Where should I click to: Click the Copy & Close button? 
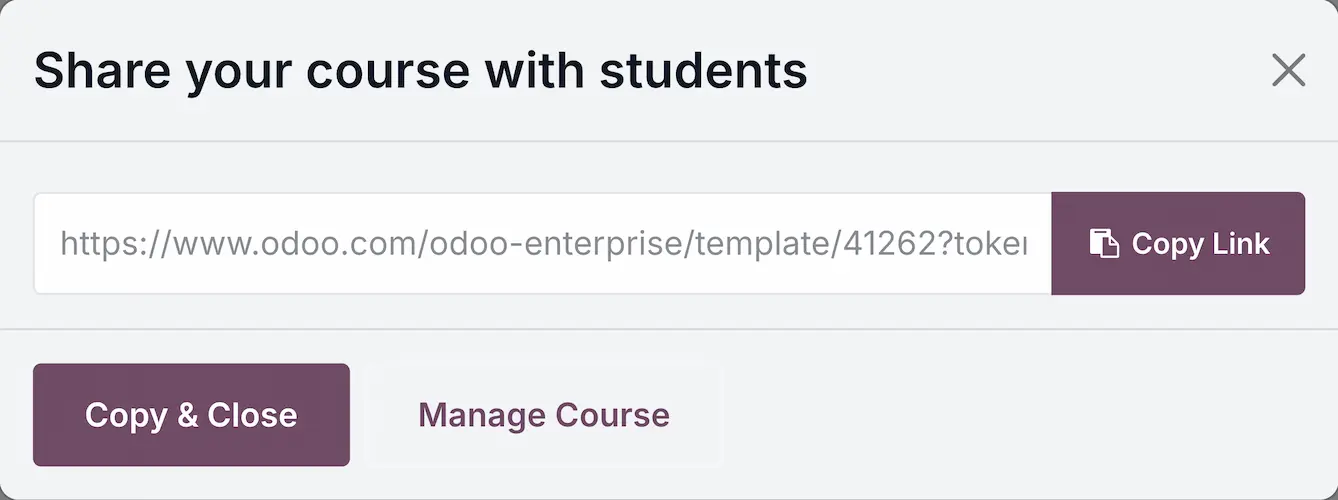(191, 415)
